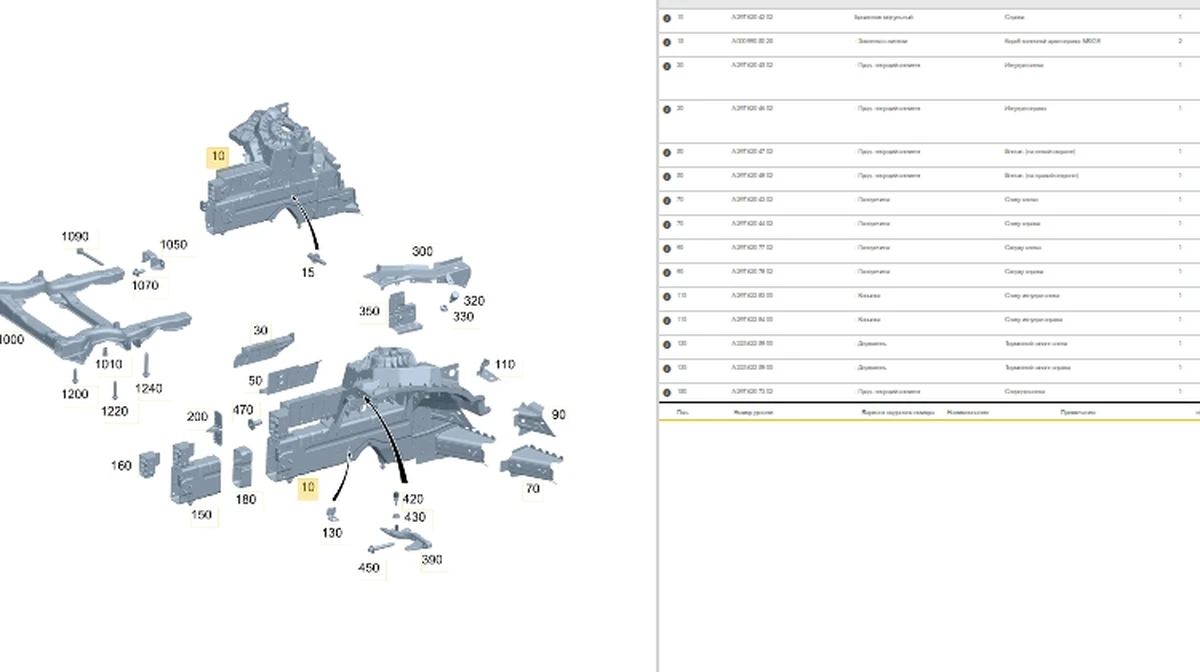Click the info icon for position 15 row

tap(667, 42)
